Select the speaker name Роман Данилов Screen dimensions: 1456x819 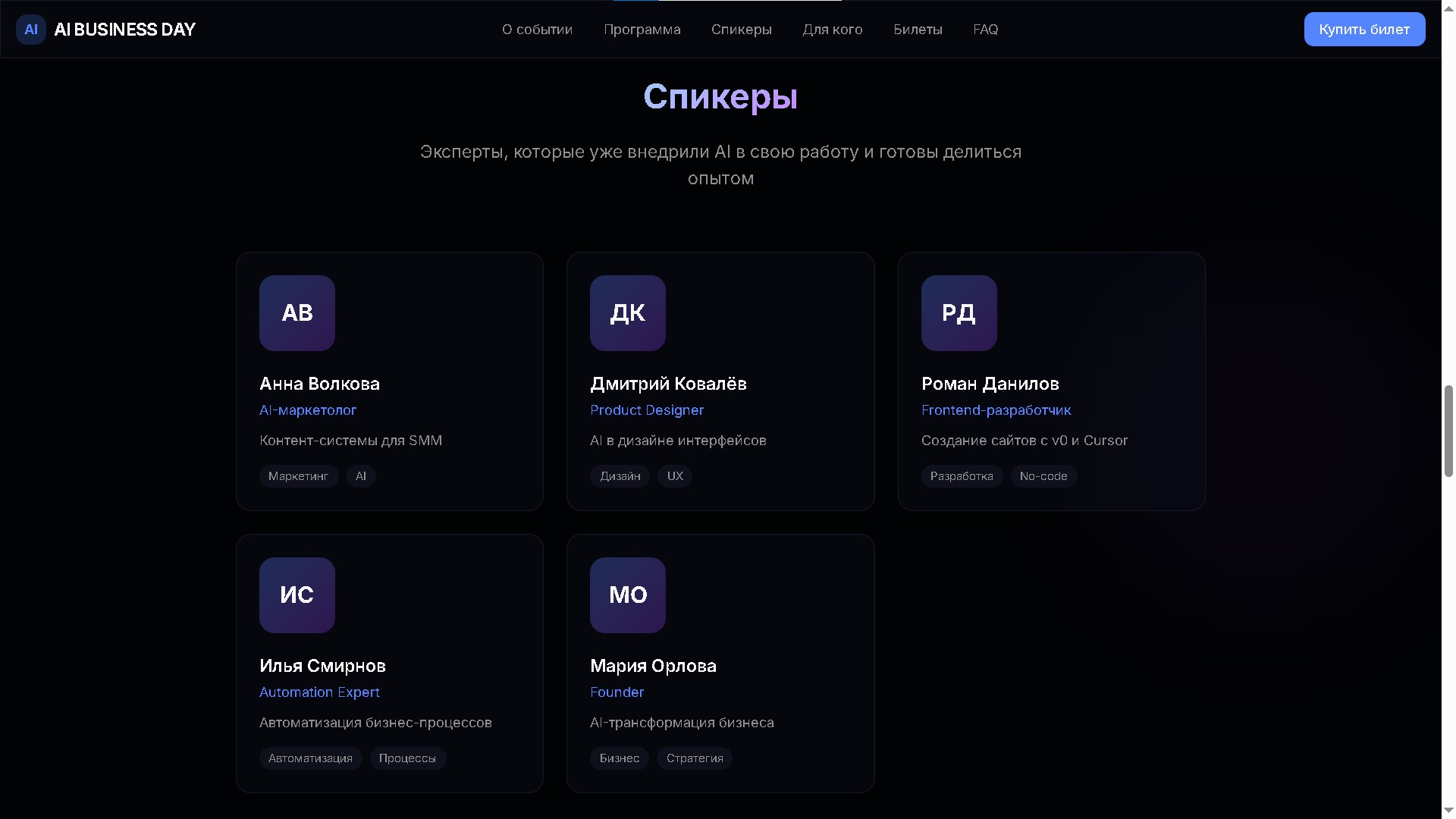(x=990, y=384)
